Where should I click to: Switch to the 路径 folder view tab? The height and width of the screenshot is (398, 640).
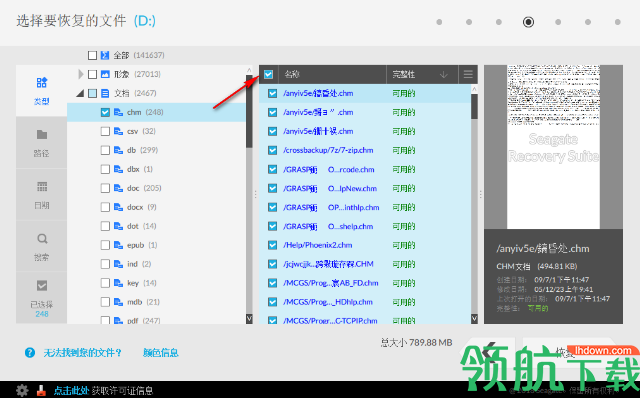42,142
